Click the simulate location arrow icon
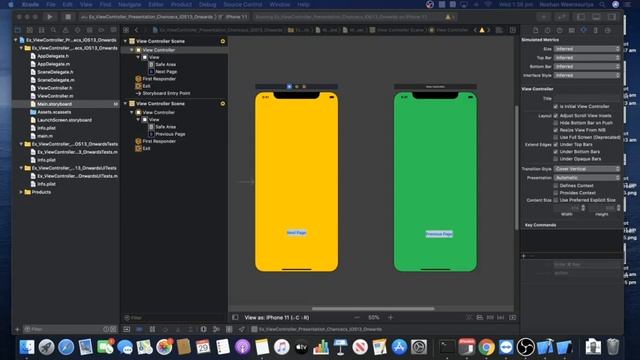 click(x=242, y=329)
